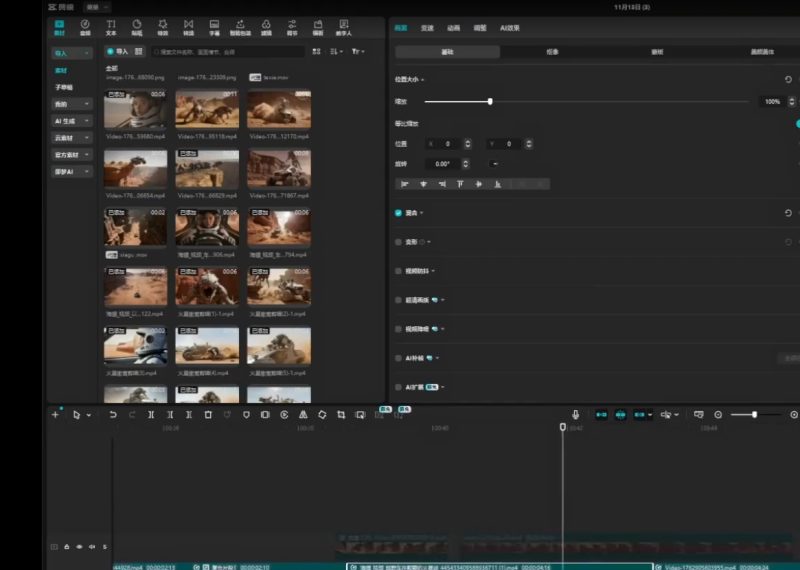Expand the Import (导入) sidebar dropdown
This screenshot has height=570, width=800.
pyautogui.click(x=72, y=53)
